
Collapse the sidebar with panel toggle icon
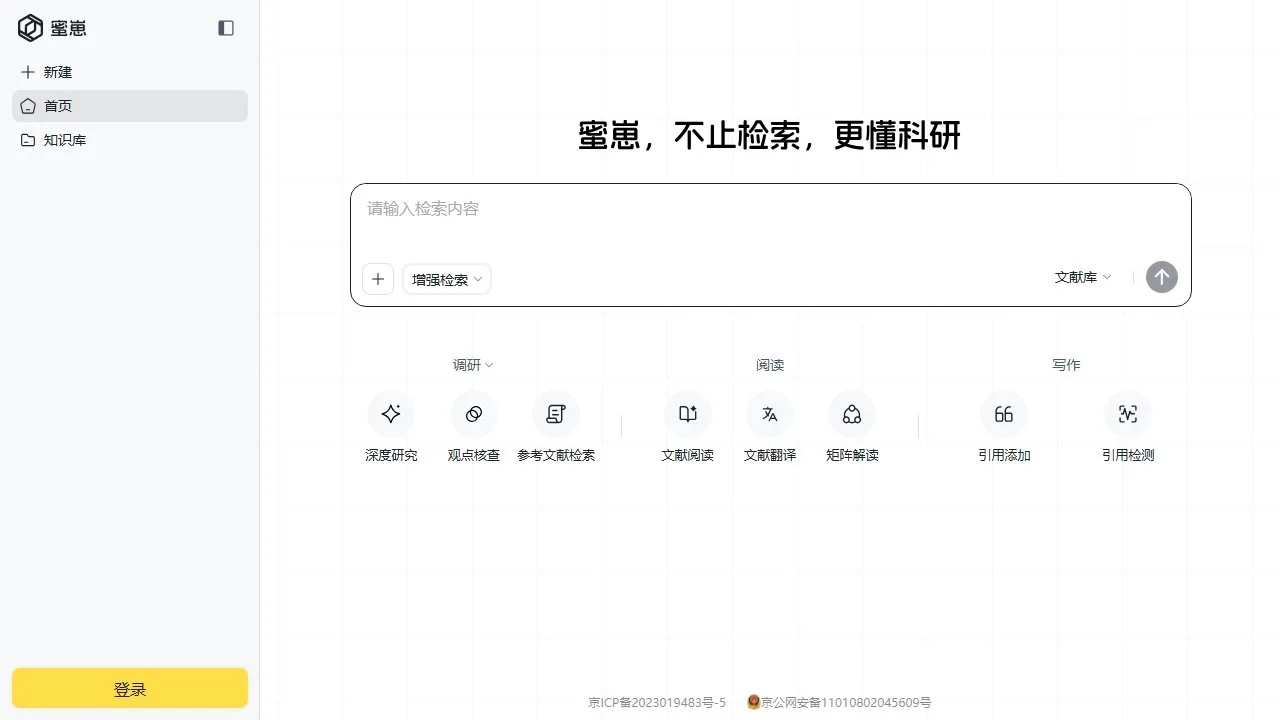pyautogui.click(x=226, y=28)
